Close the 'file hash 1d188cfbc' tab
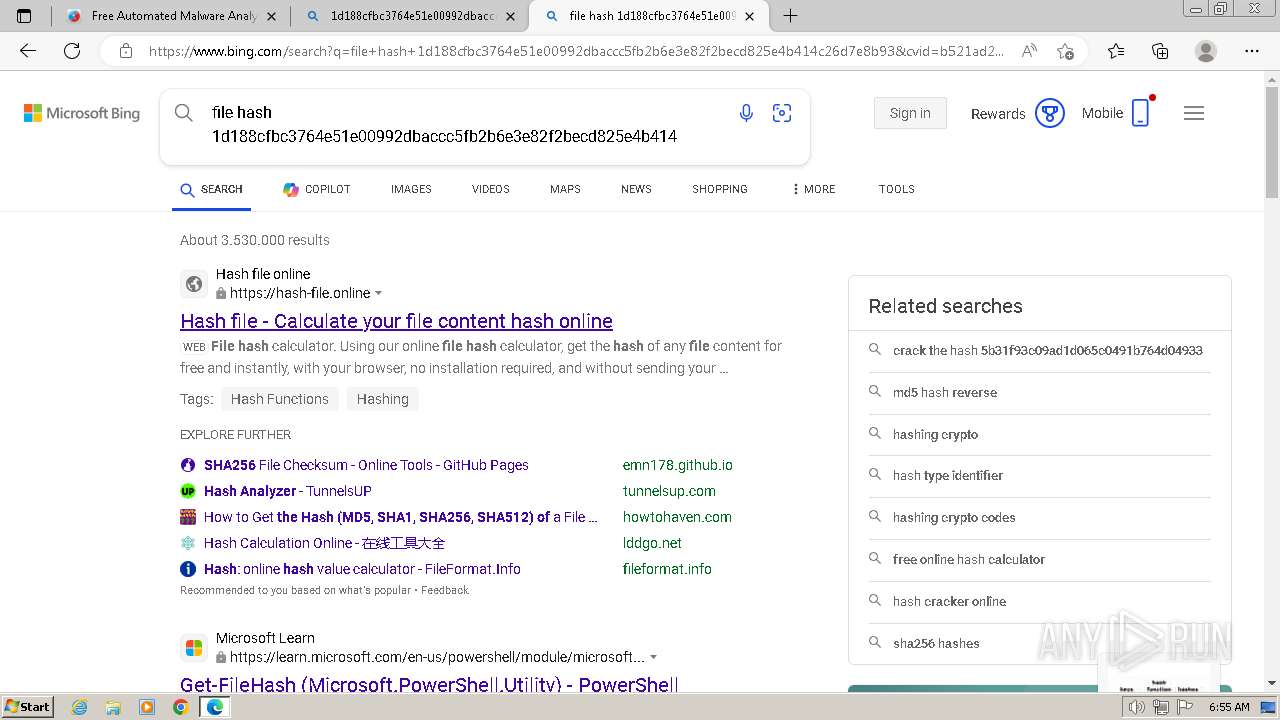 [x=749, y=16]
